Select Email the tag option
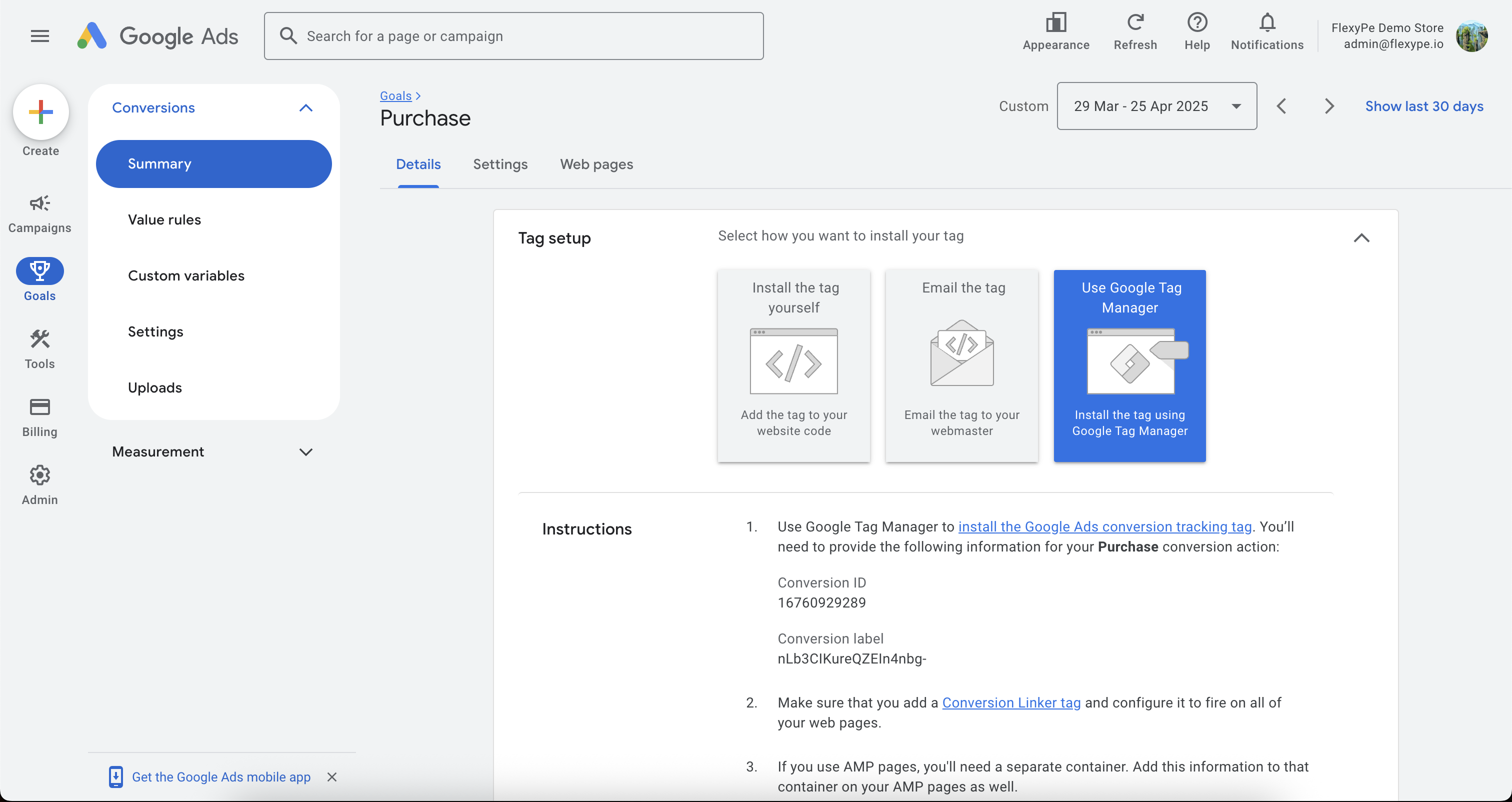This screenshot has height=802, width=1512. tap(961, 365)
